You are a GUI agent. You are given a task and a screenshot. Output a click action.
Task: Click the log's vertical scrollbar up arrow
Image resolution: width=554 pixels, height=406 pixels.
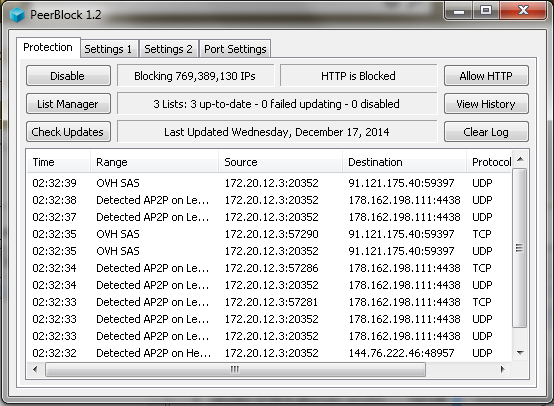(x=520, y=159)
